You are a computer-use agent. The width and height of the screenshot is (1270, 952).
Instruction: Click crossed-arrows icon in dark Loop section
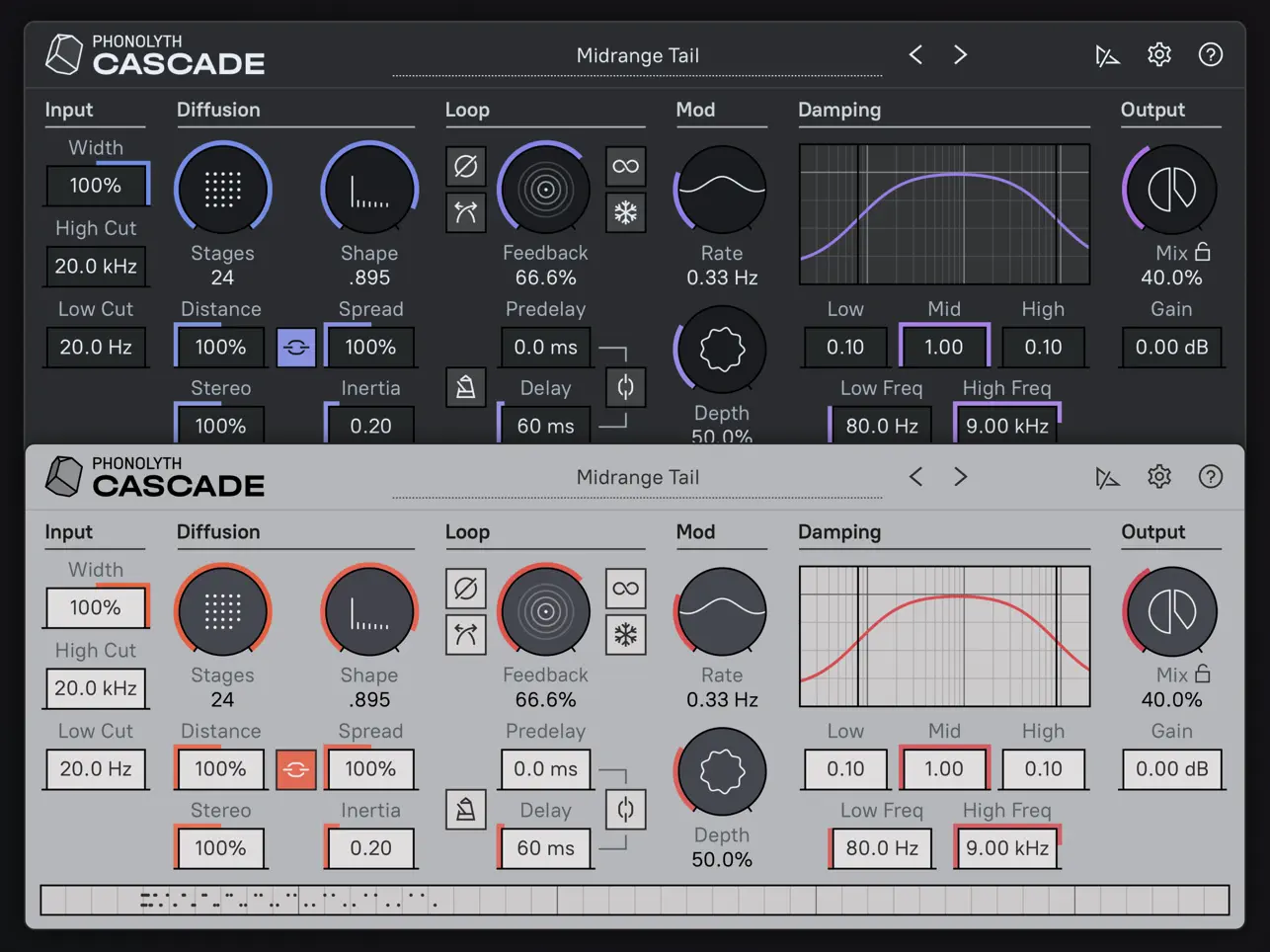(x=465, y=212)
